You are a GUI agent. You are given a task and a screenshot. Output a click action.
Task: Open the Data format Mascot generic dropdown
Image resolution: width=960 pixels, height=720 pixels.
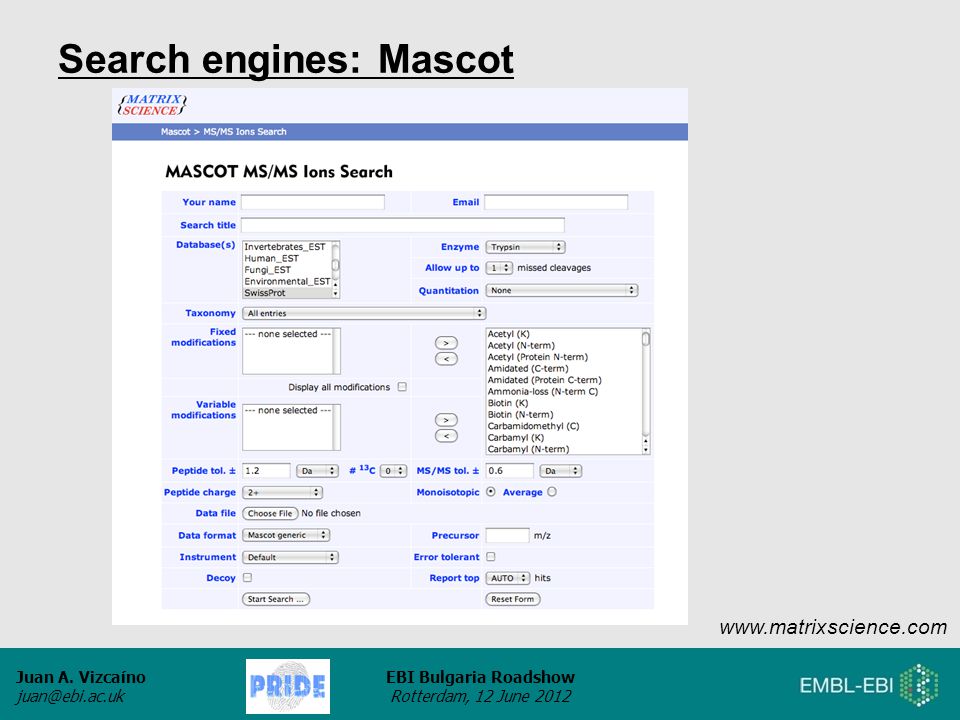pyautogui.click(x=286, y=535)
